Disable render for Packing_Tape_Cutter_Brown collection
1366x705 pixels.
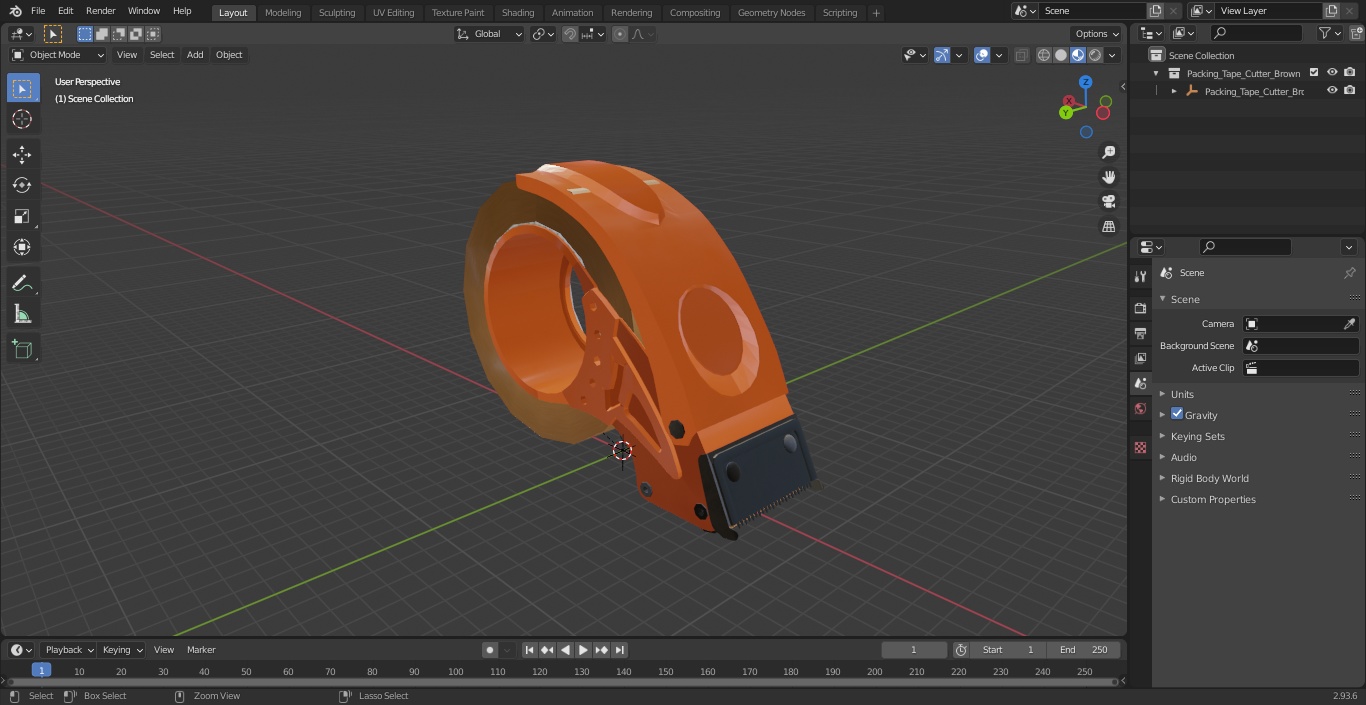tap(1350, 72)
